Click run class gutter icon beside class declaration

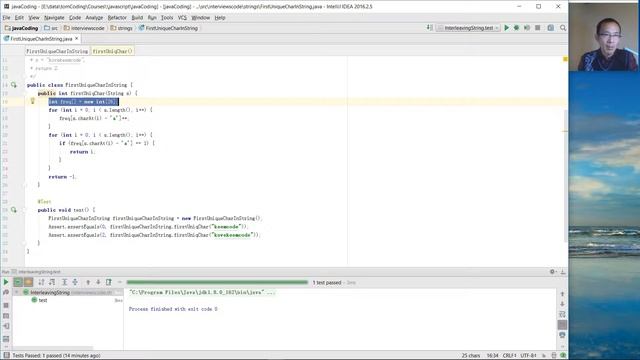pyautogui.click(x=14, y=85)
